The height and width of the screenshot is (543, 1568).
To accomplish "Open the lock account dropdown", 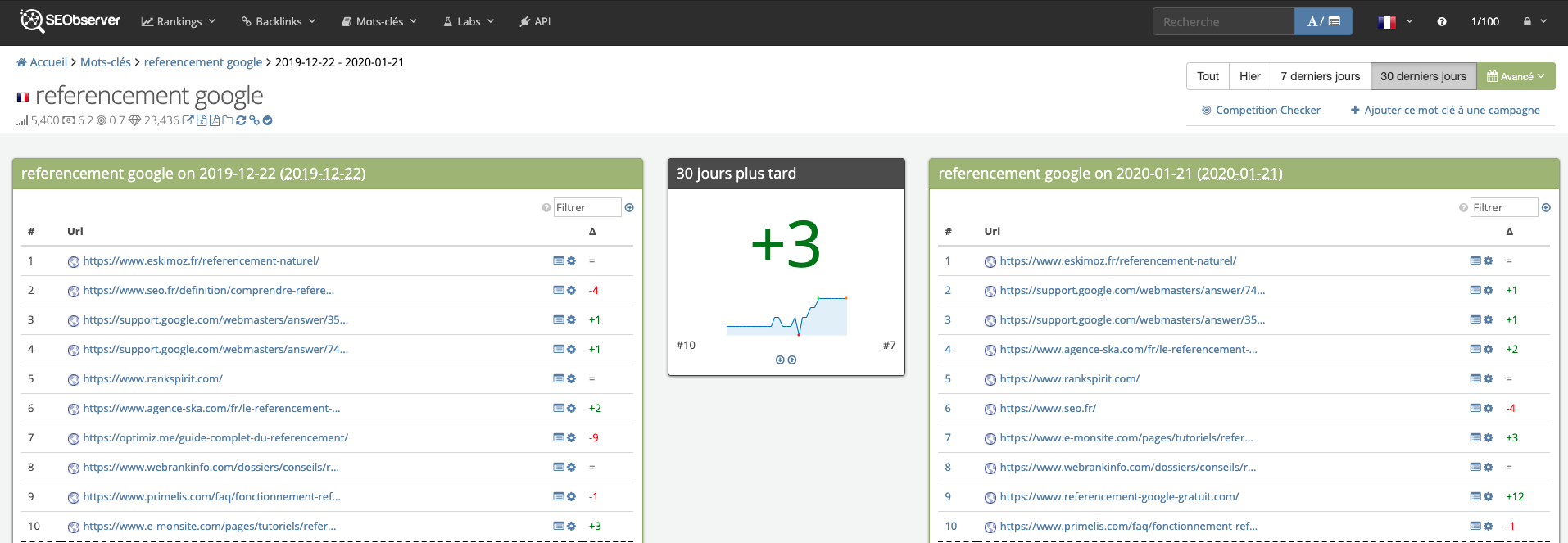I will coord(1535,21).
